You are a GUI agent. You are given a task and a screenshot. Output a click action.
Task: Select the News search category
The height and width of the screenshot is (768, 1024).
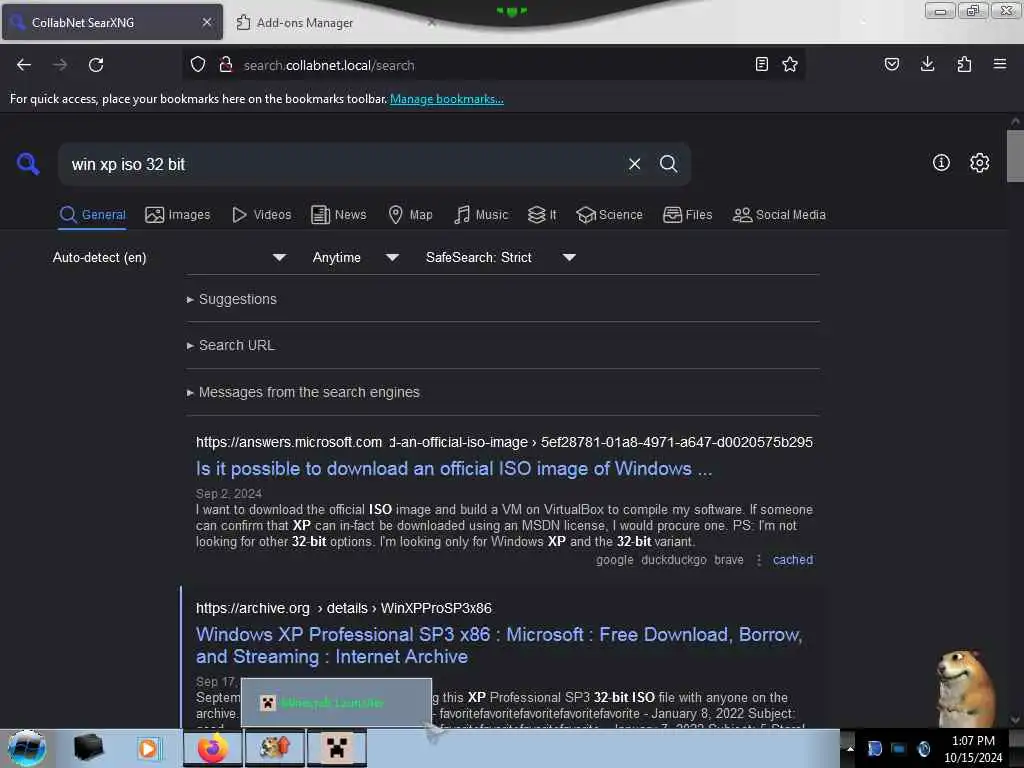339,215
